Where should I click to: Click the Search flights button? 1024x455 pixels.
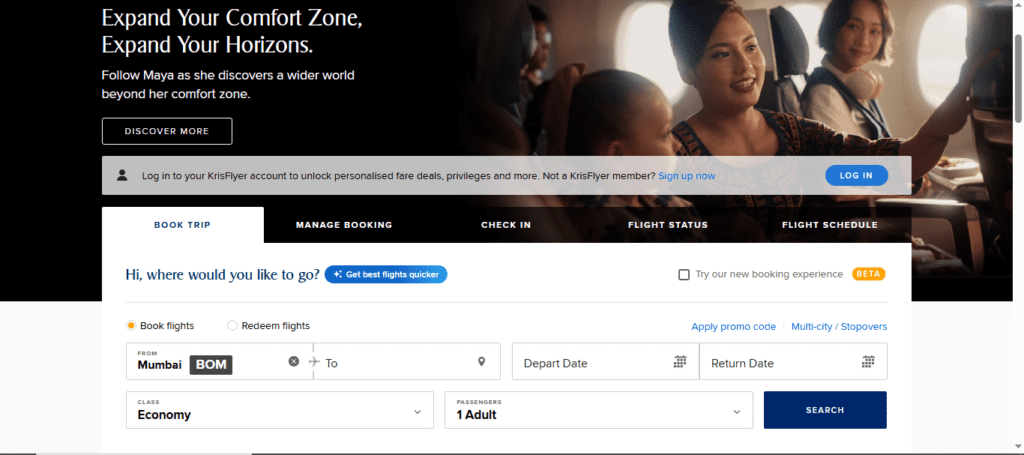(x=825, y=410)
